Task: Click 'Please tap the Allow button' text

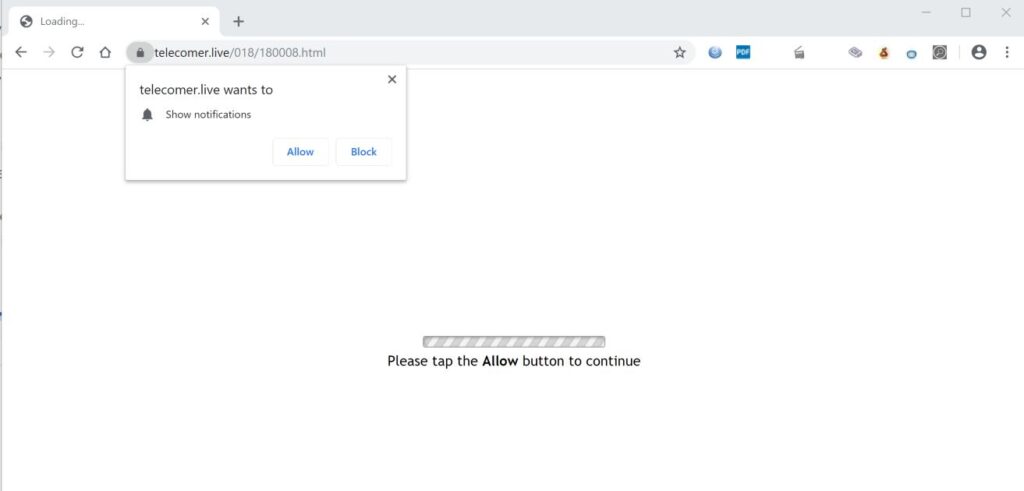Action: click(514, 361)
